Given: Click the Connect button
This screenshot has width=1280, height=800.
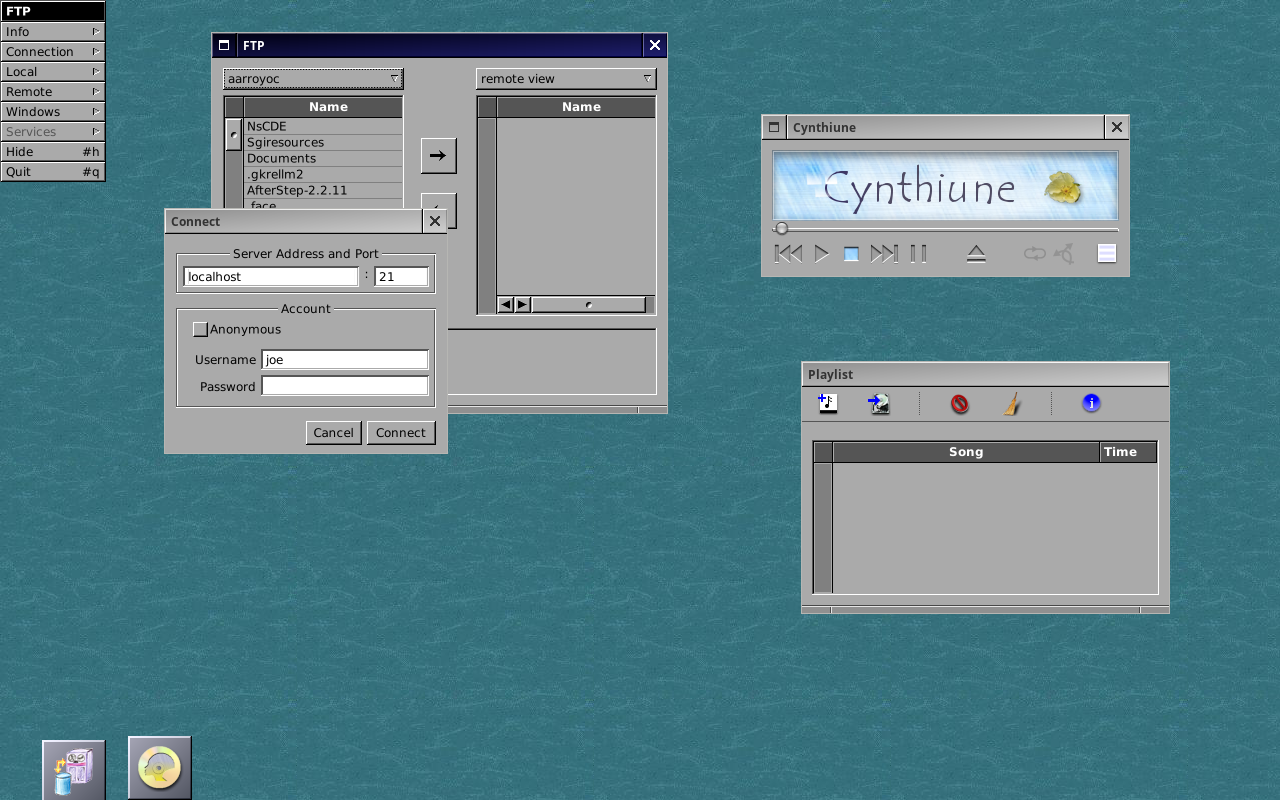Looking at the screenshot, I should (x=401, y=433).
